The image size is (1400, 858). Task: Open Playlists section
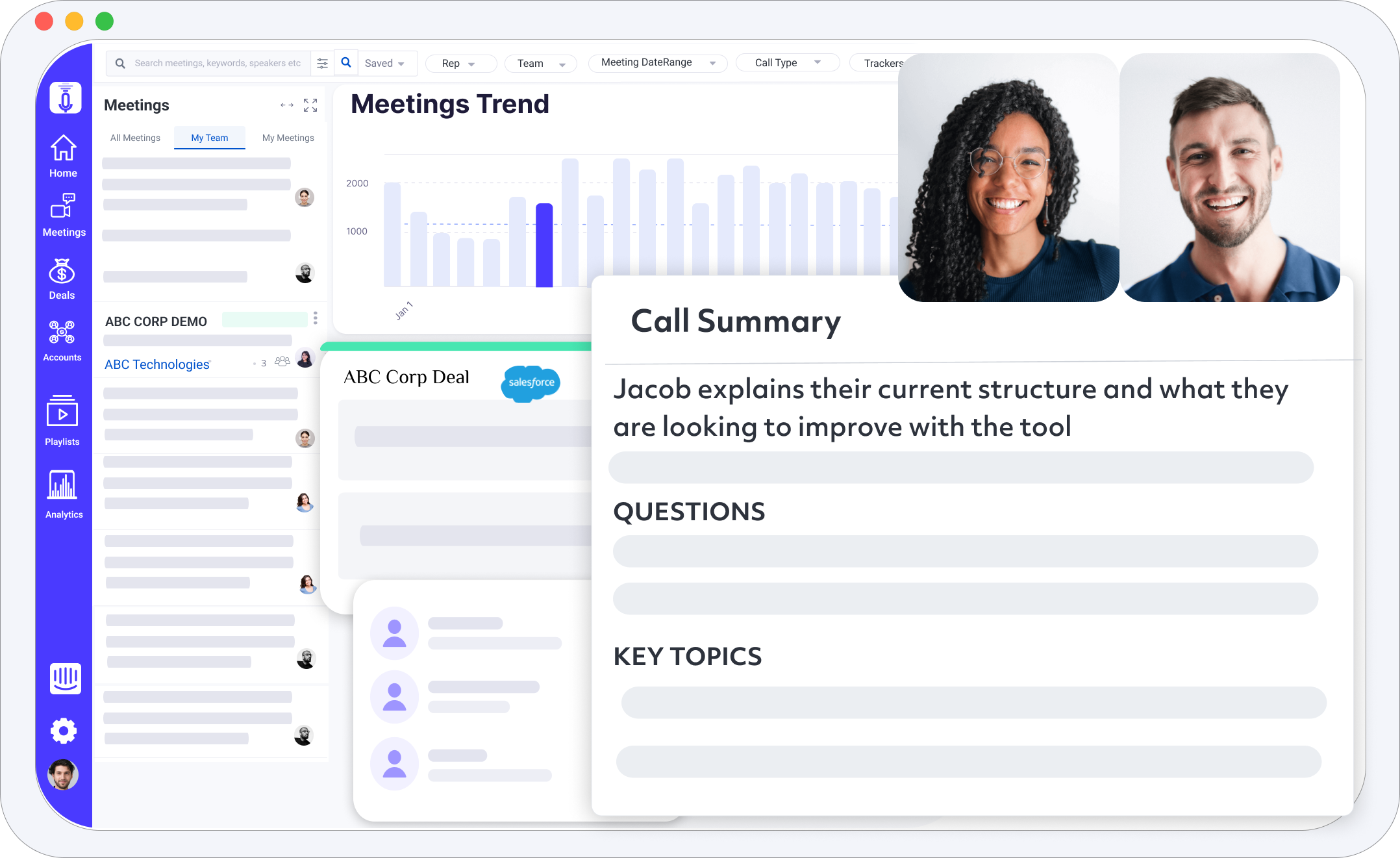pyautogui.click(x=62, y=422)
